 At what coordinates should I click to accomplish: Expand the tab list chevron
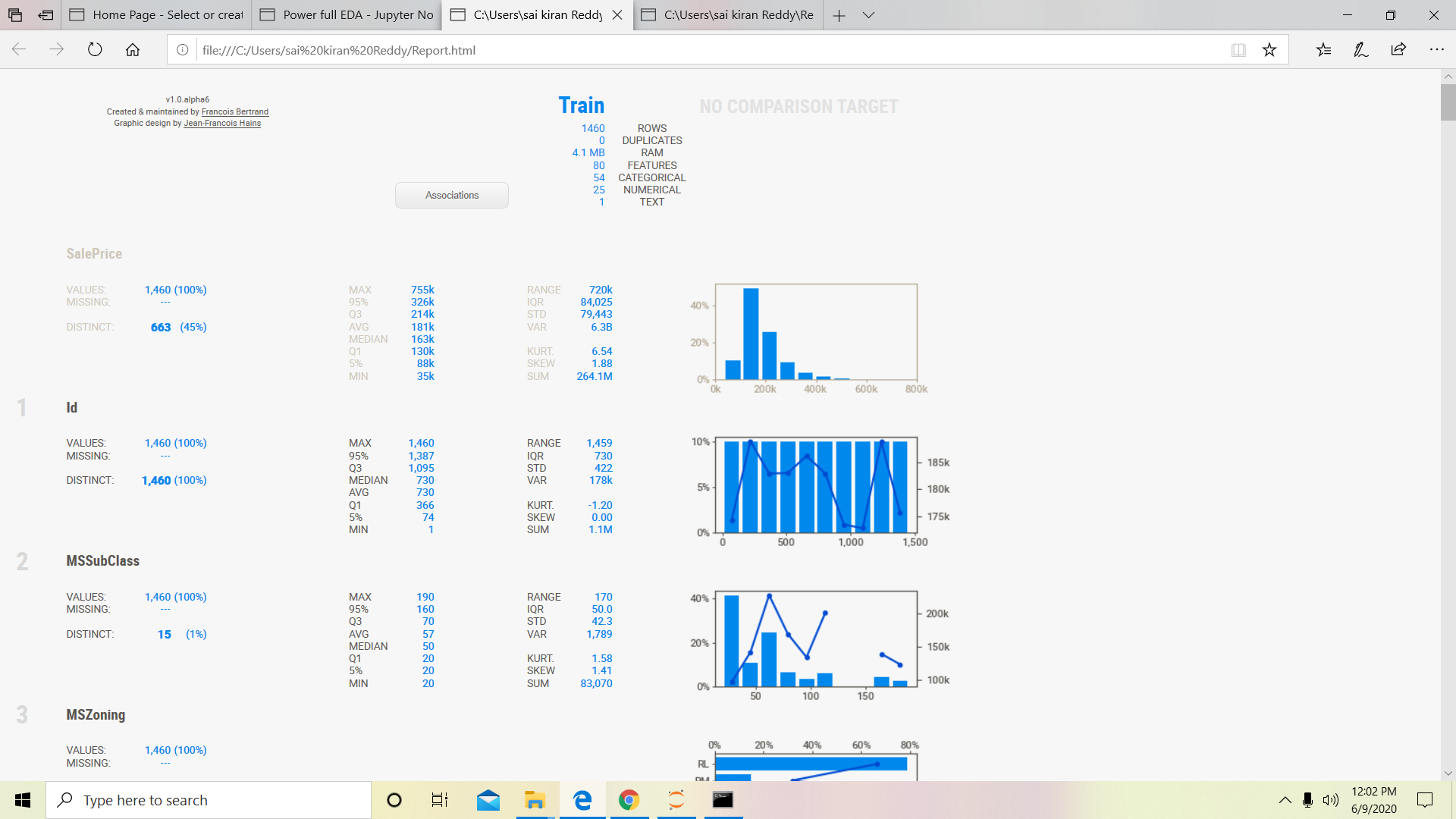tap(869, 15)
